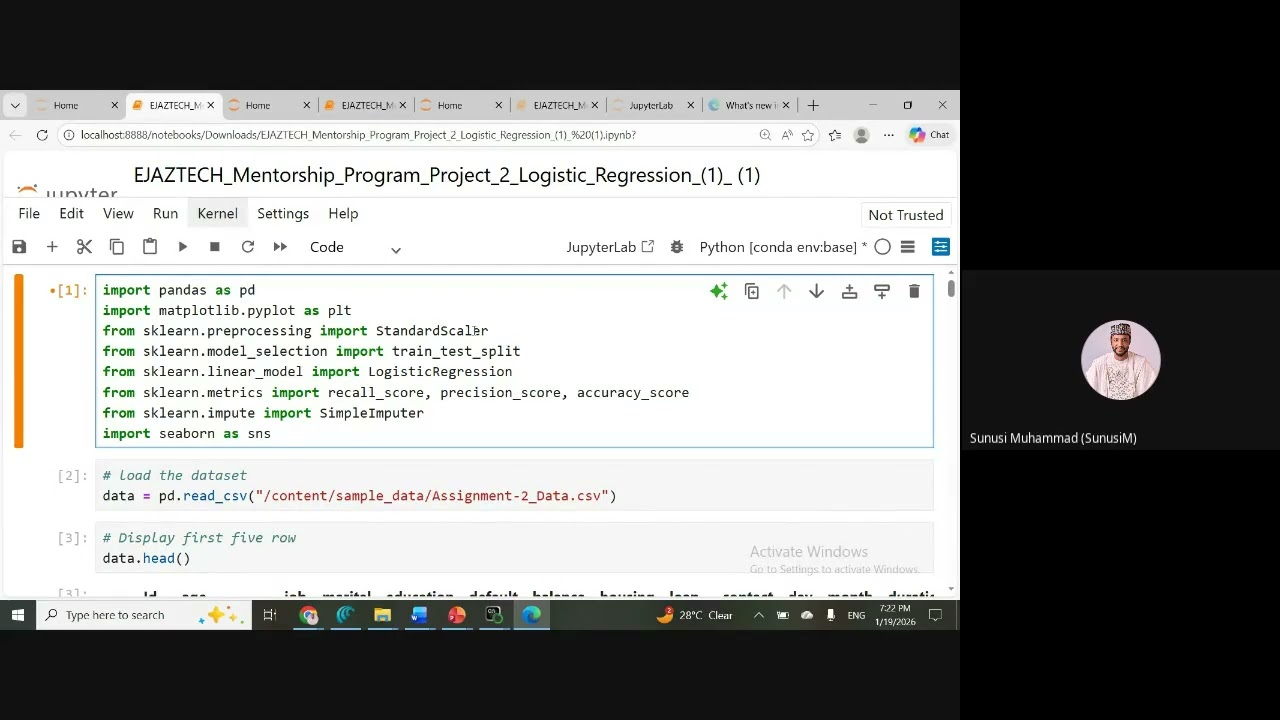Click the data.head() code cell [3]

pyautogui.click(x=514, y=548)
